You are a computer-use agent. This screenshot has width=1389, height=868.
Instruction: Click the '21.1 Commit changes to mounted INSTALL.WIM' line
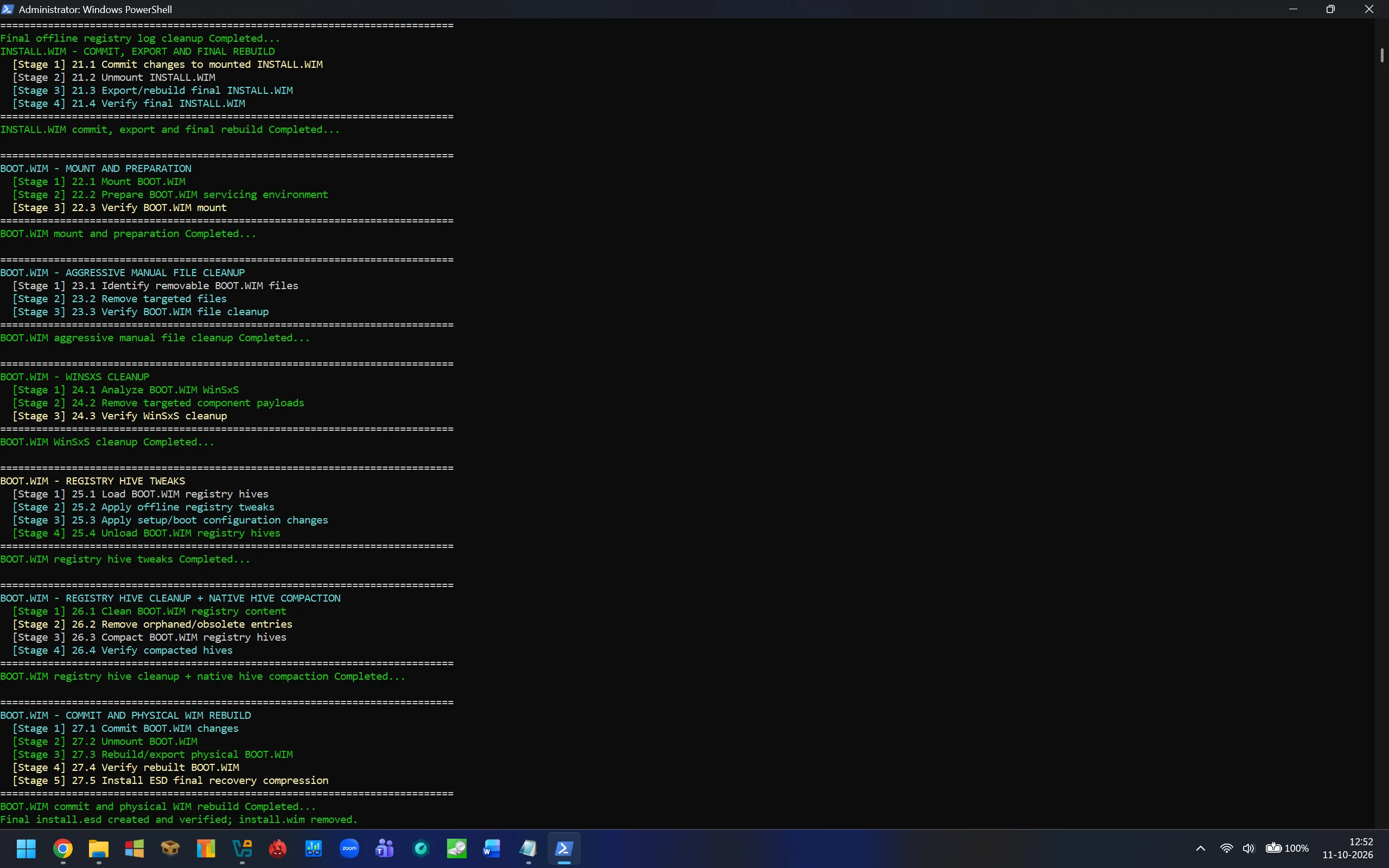coord(197,65)
